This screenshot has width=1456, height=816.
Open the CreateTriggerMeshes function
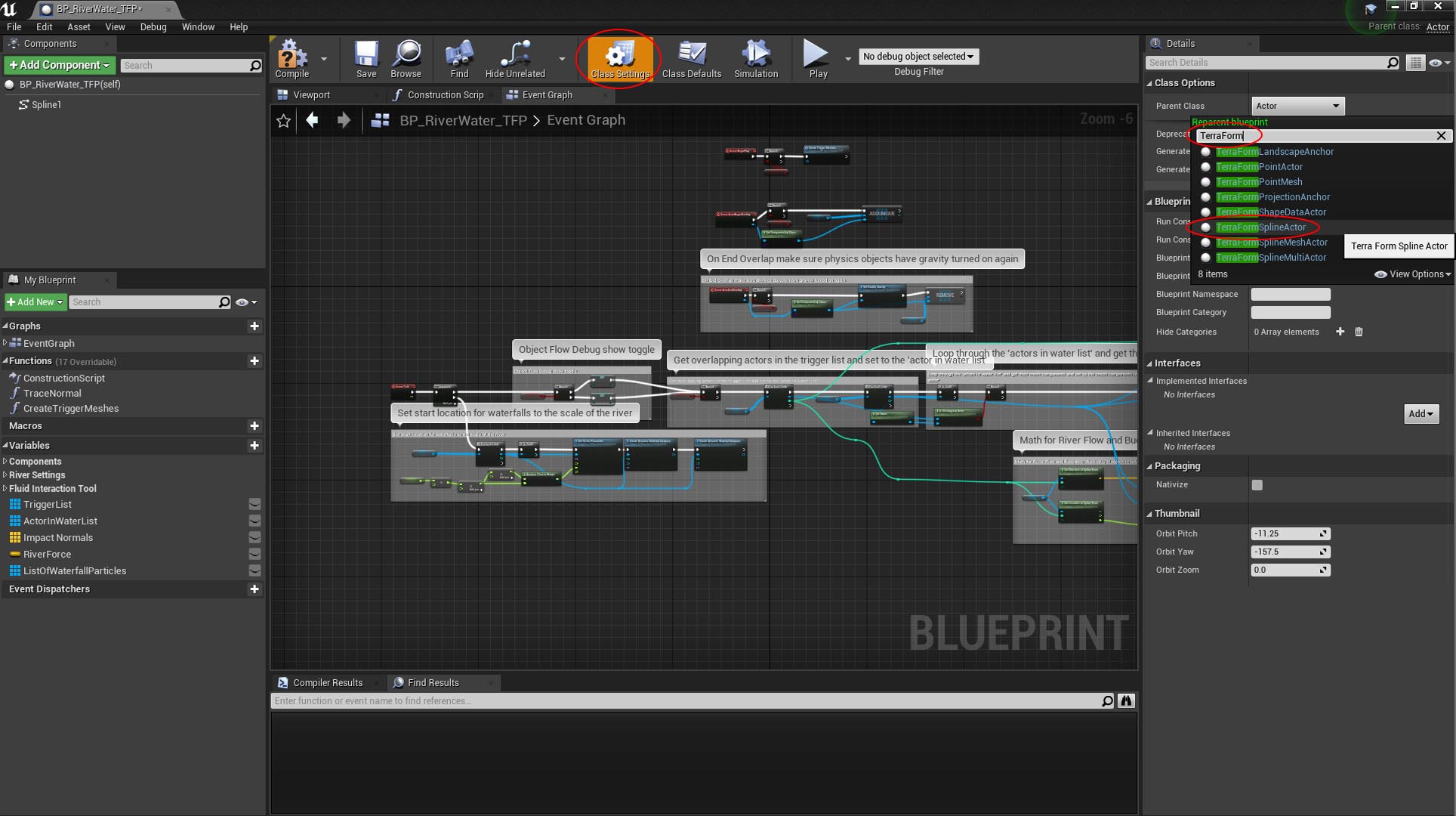tap(70, 409)
